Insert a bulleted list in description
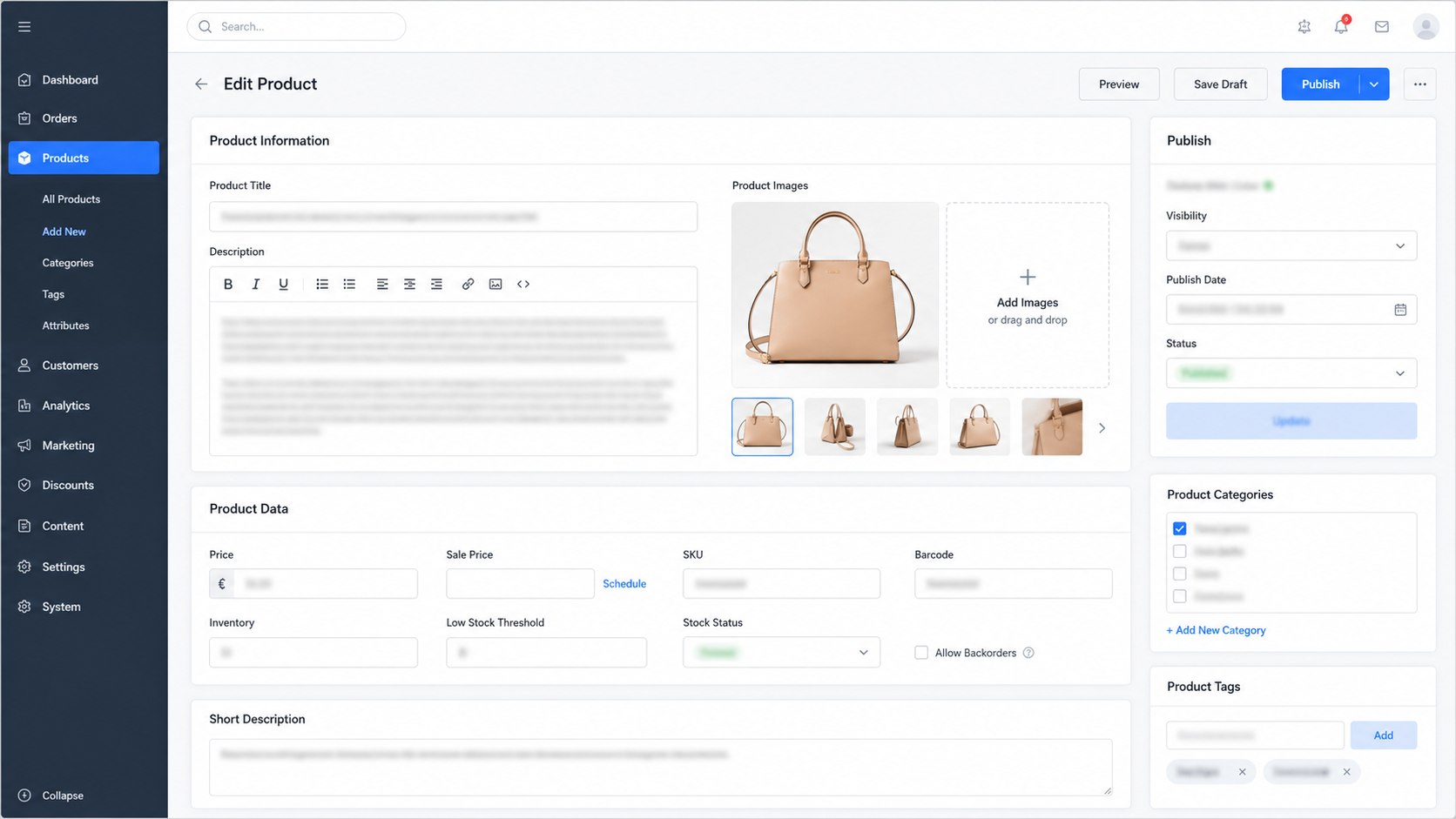Image resolution: width=1456 pixels, height=819 pixels. point(349,285)
